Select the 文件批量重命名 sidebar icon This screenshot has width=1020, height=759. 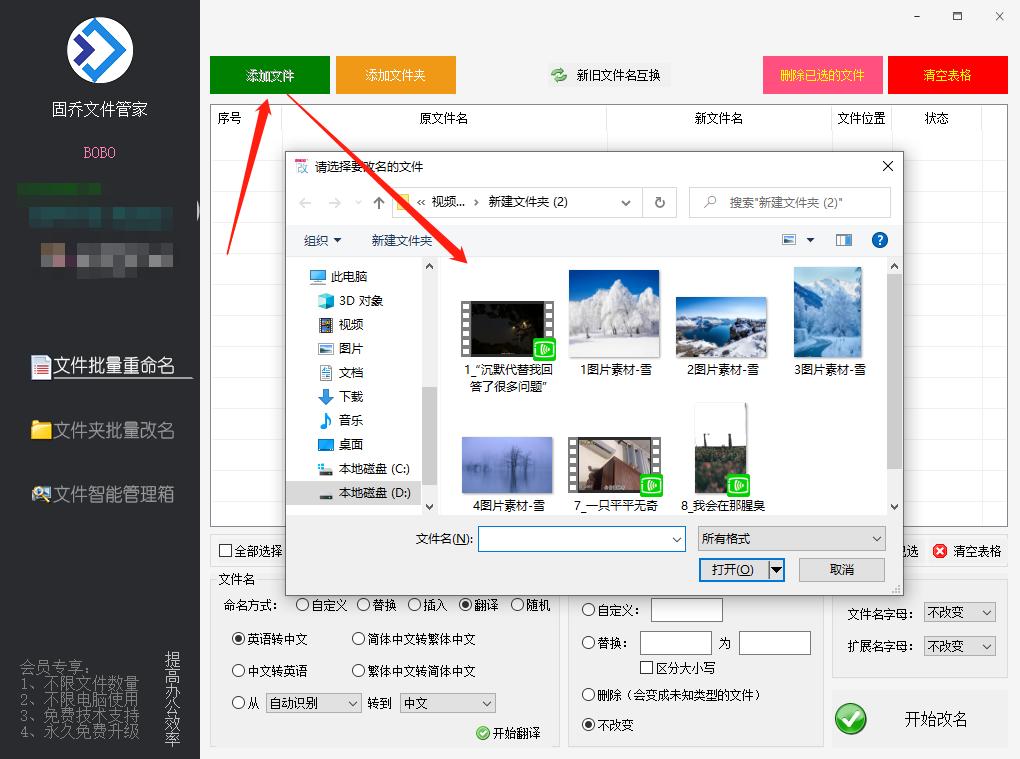(42, 368)
